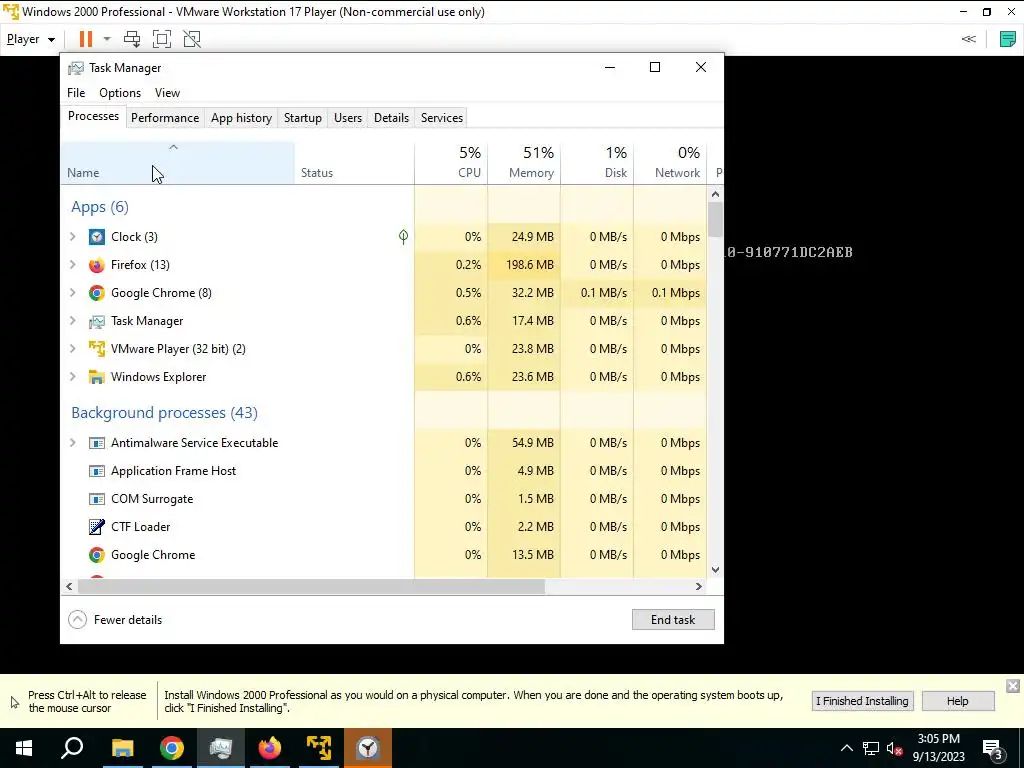Expand the Google Chrome (8) process group
This screenshot has height=768, width=1024.
72,293
